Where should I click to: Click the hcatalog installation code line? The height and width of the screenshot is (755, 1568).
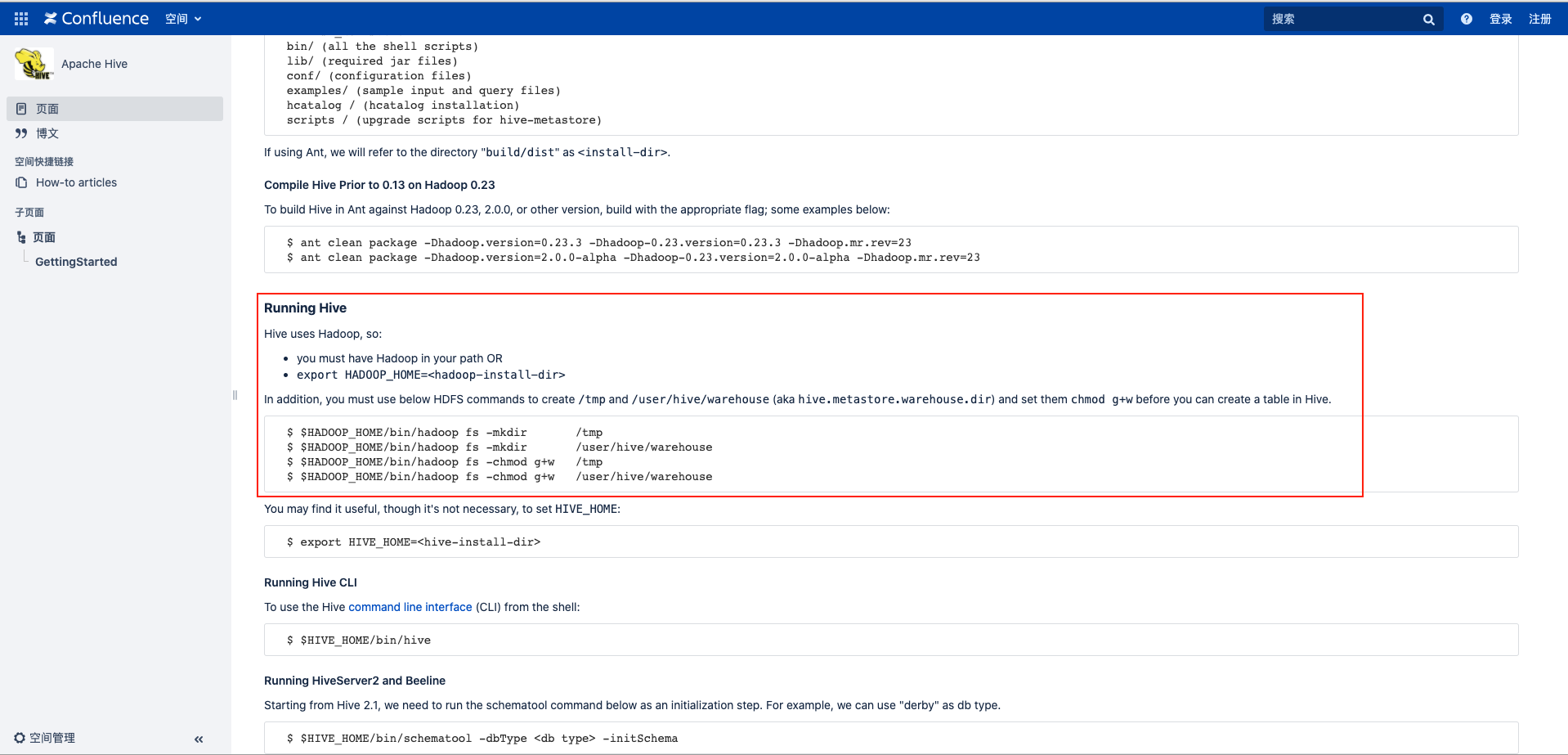(x=403, y=106)
